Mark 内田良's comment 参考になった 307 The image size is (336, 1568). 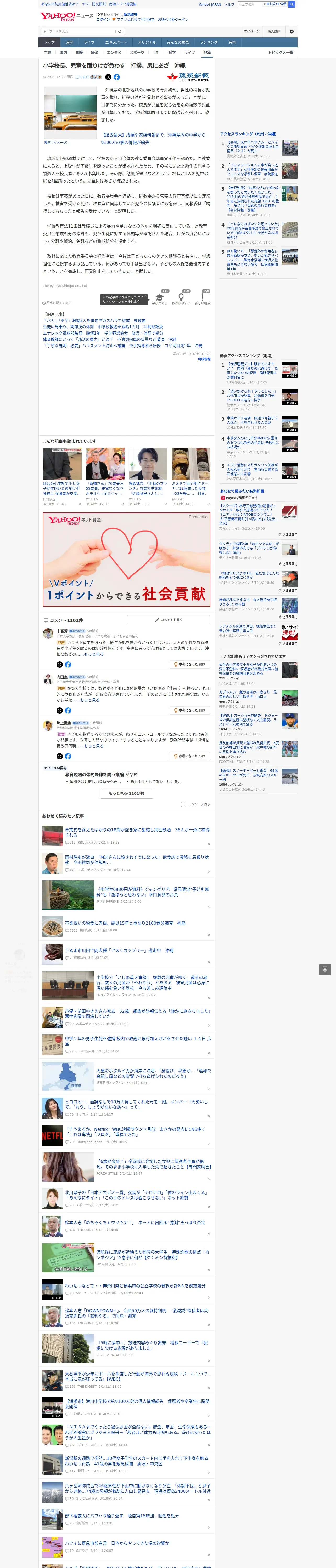pos(190,710)
